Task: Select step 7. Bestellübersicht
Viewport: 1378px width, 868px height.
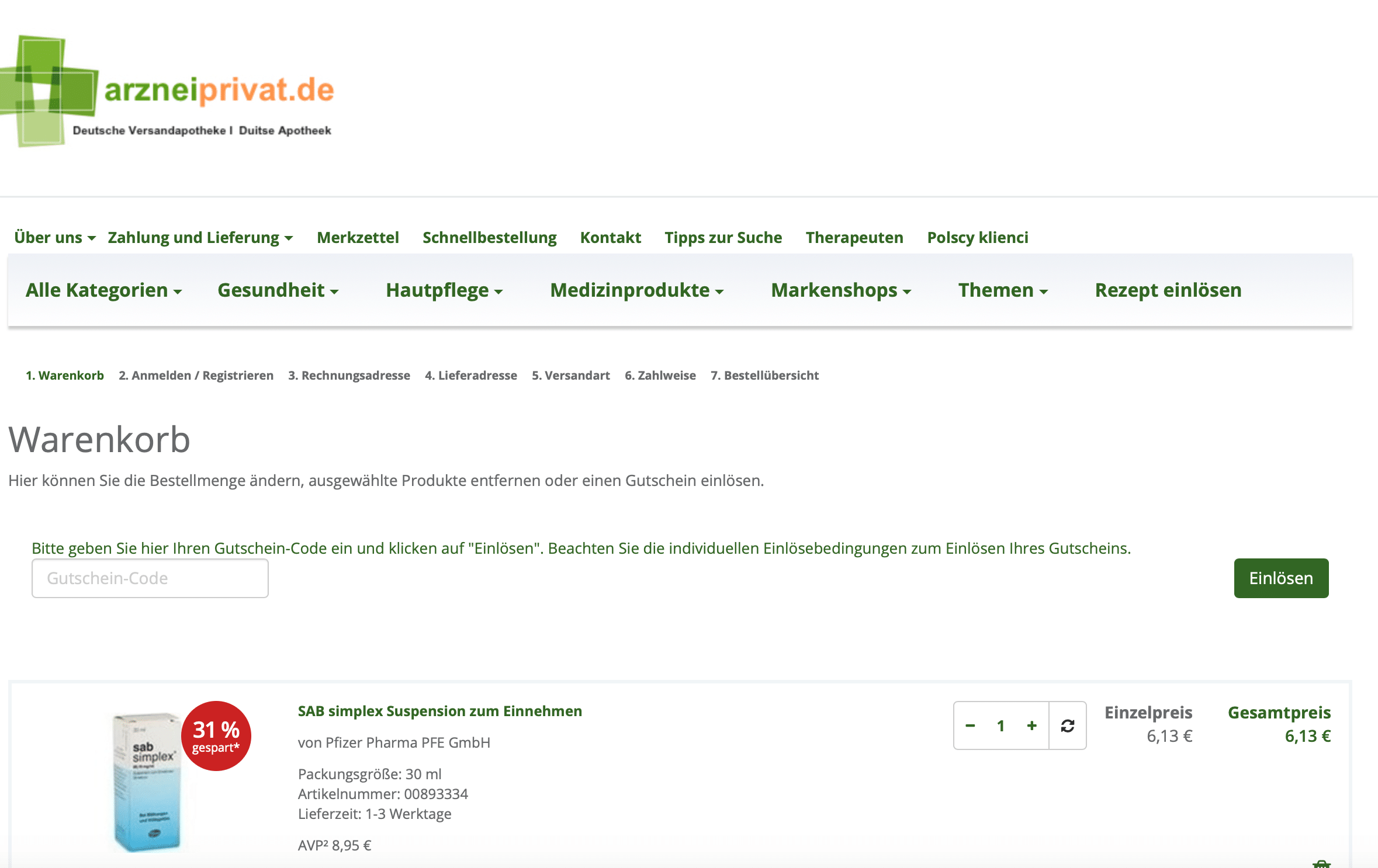Action: tap(765, 376)
